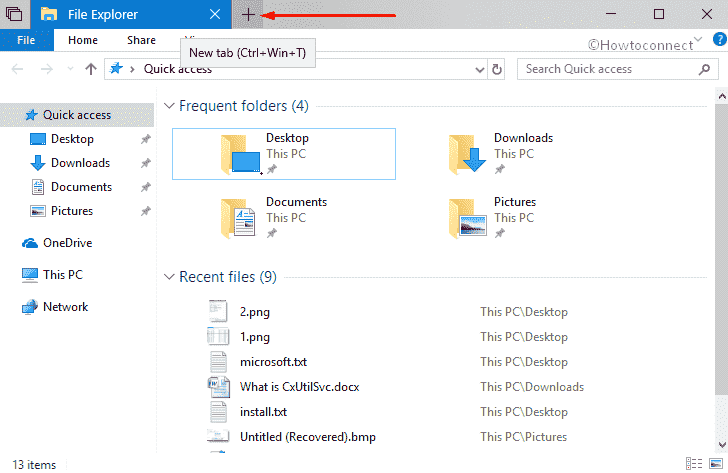Collapse the Recent files group
Image resolution: width=728 pixels, height=473 pixels.
(x=168, y=277)
